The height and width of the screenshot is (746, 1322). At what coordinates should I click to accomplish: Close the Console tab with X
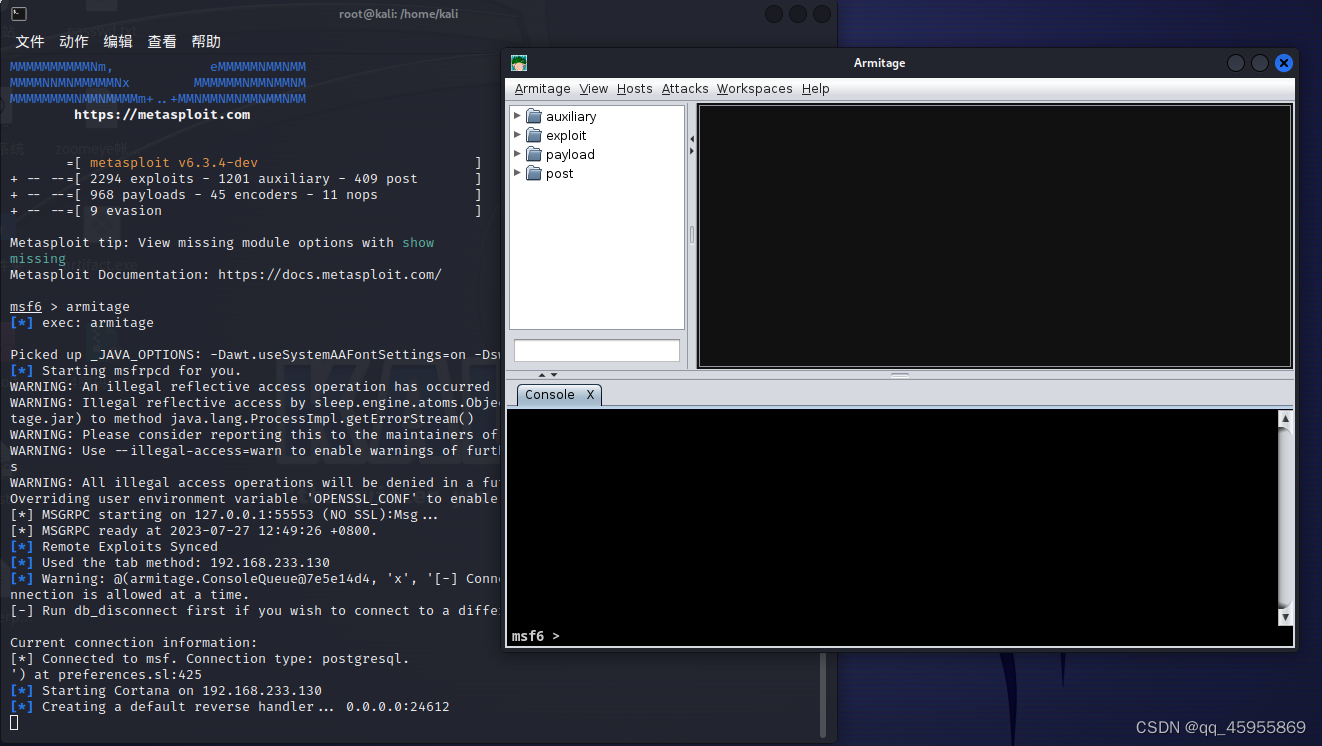point(590,395)
